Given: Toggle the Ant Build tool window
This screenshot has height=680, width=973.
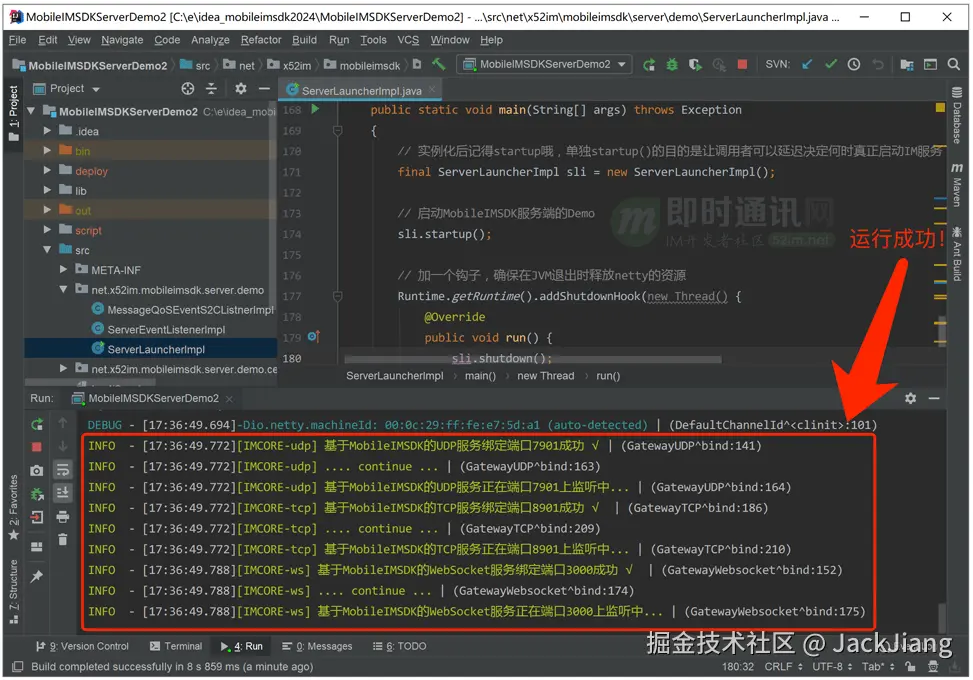Looking at the screenshot, I should click(957, 254).
